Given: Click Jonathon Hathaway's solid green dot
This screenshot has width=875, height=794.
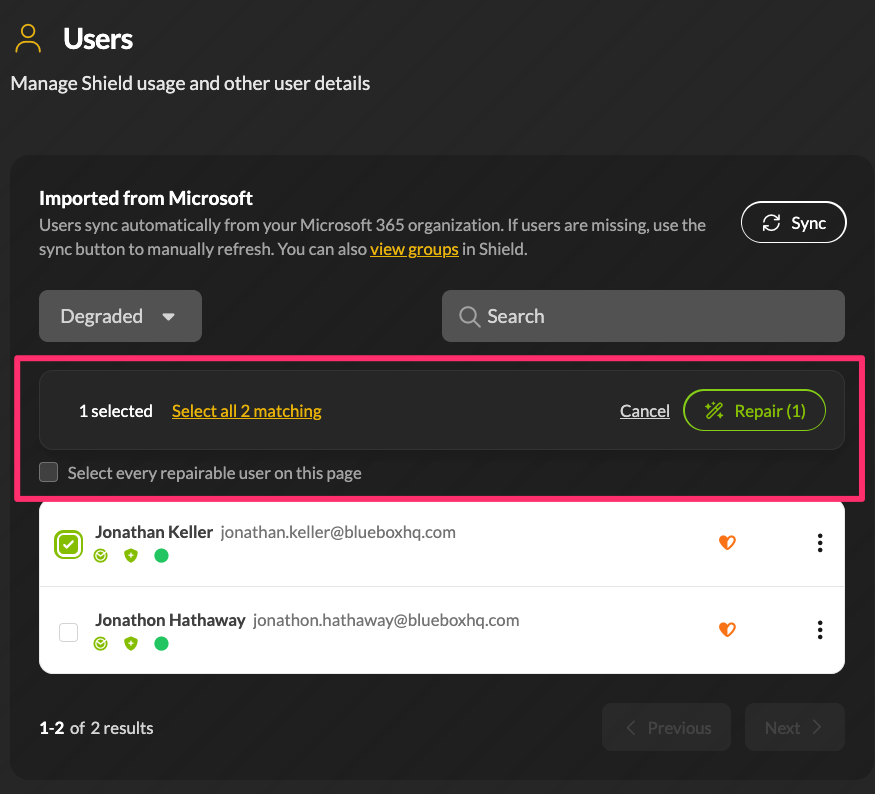Looking at the screenshot, I should pos(161,644).
